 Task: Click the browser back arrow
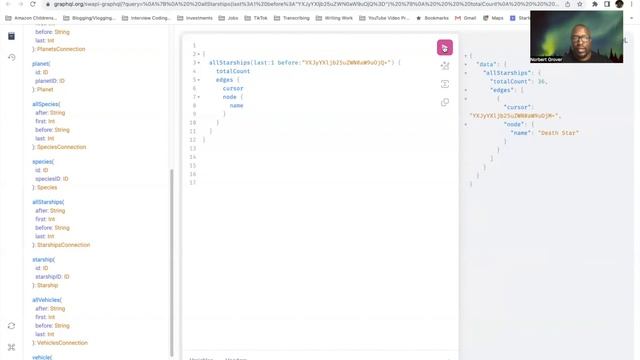click(8, 4)
